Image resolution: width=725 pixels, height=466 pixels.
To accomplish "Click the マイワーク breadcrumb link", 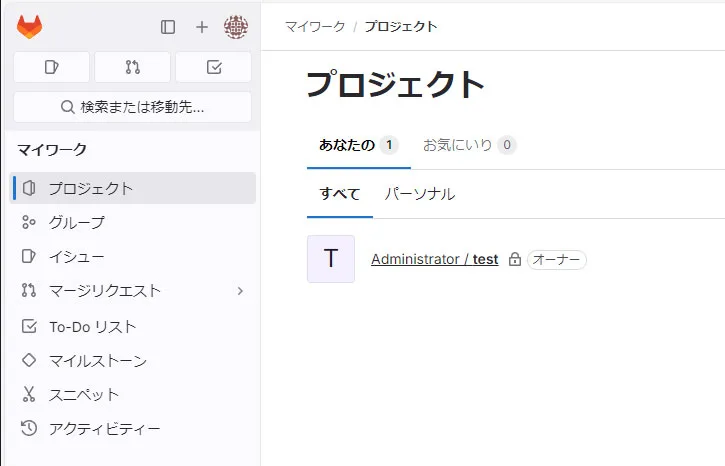I will (x=315, y=26).
